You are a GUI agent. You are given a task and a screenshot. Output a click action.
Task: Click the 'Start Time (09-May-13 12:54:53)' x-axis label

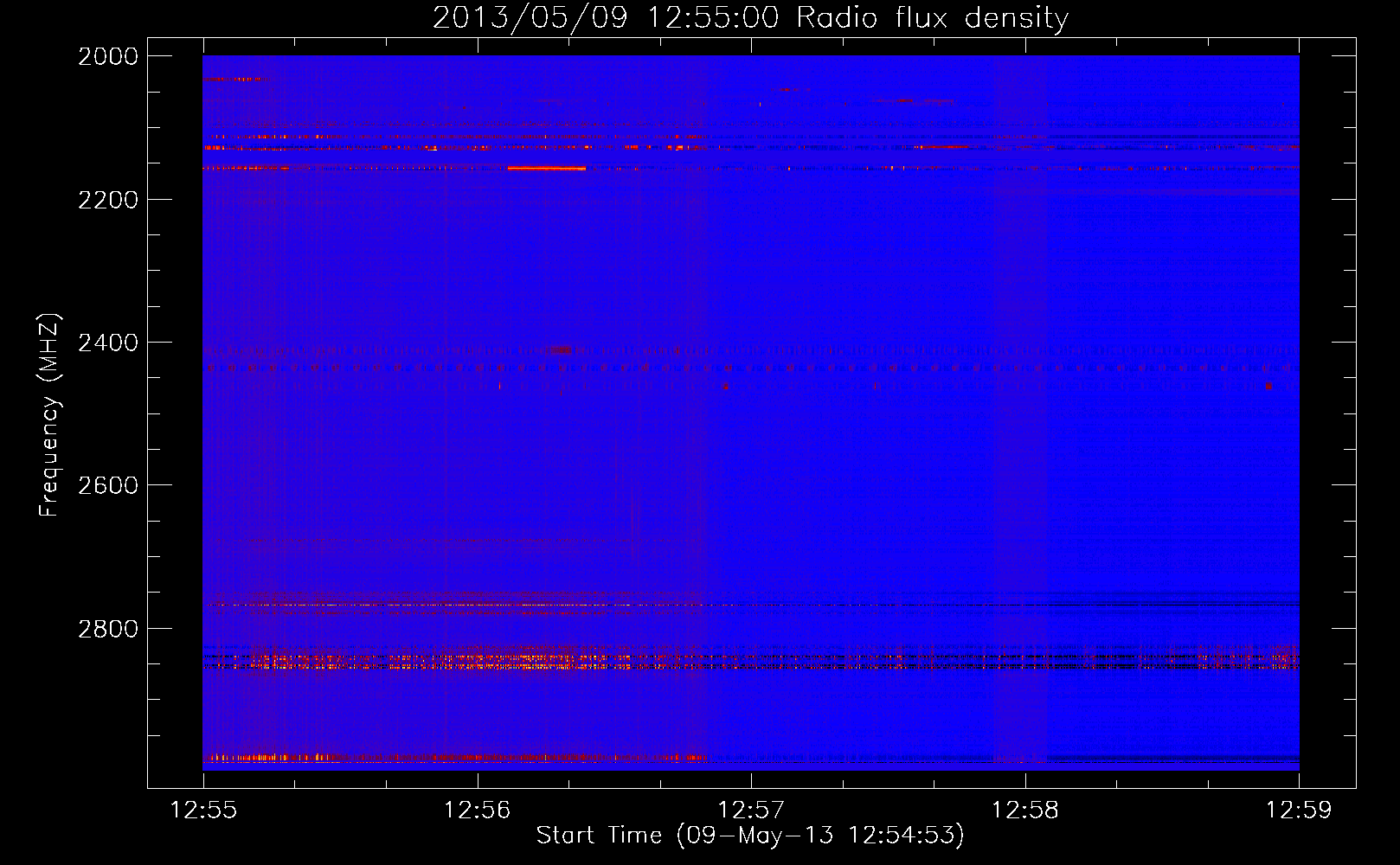(750, 836)
